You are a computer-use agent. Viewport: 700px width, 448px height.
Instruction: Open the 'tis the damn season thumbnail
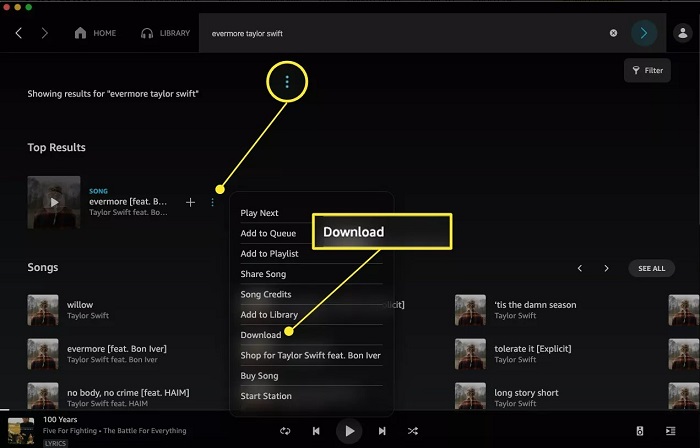(470, 310)
